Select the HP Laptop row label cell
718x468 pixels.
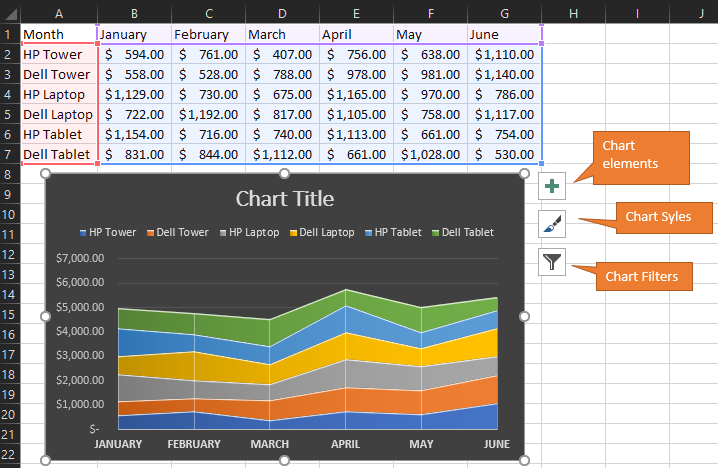point(59,94)
